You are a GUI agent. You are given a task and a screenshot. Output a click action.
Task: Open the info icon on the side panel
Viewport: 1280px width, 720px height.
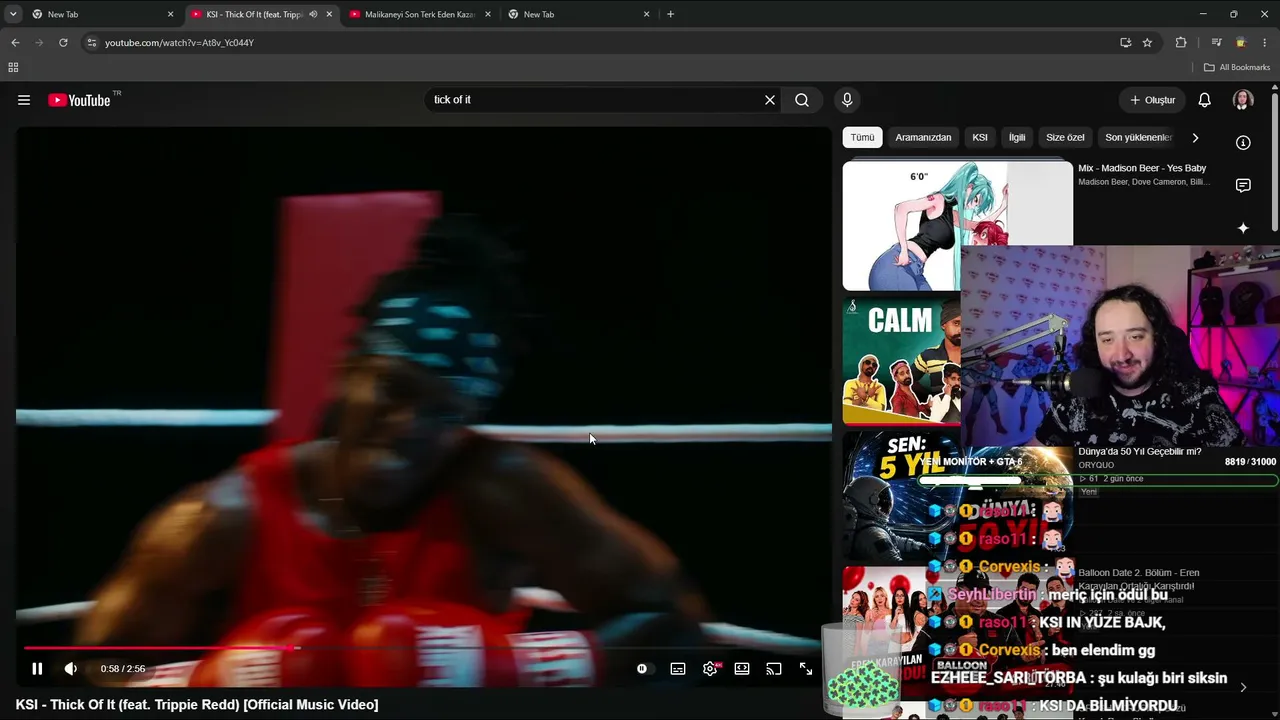click(x=1243, y=143)
